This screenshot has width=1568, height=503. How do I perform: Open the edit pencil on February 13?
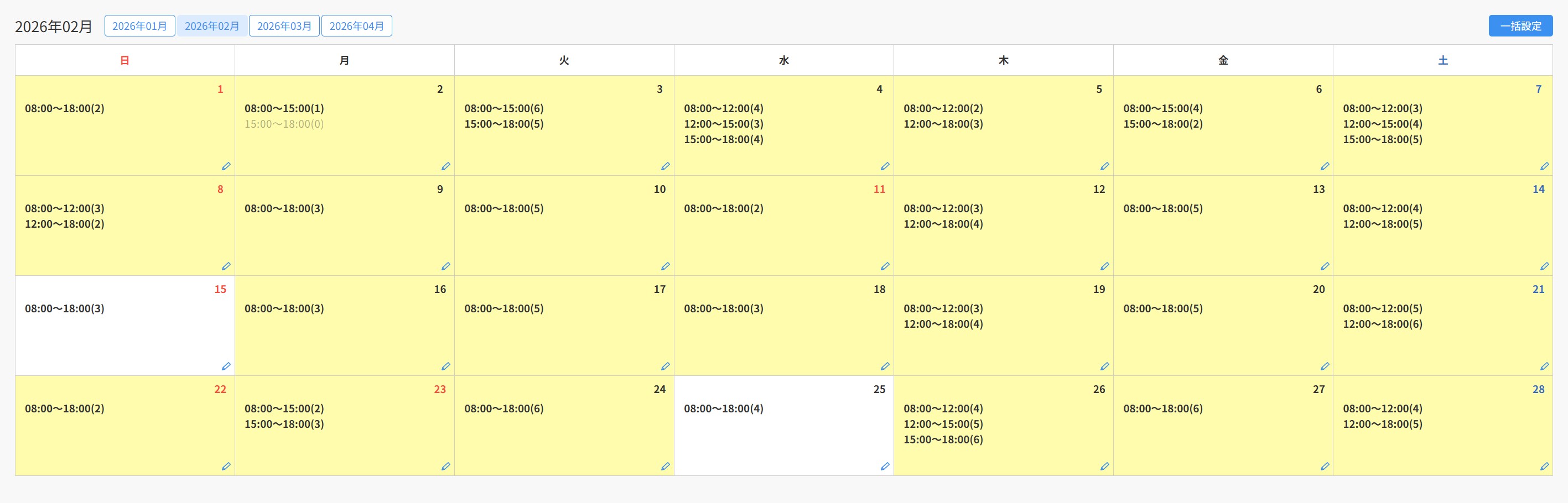pyautogui.click(x=1325, y=266)
